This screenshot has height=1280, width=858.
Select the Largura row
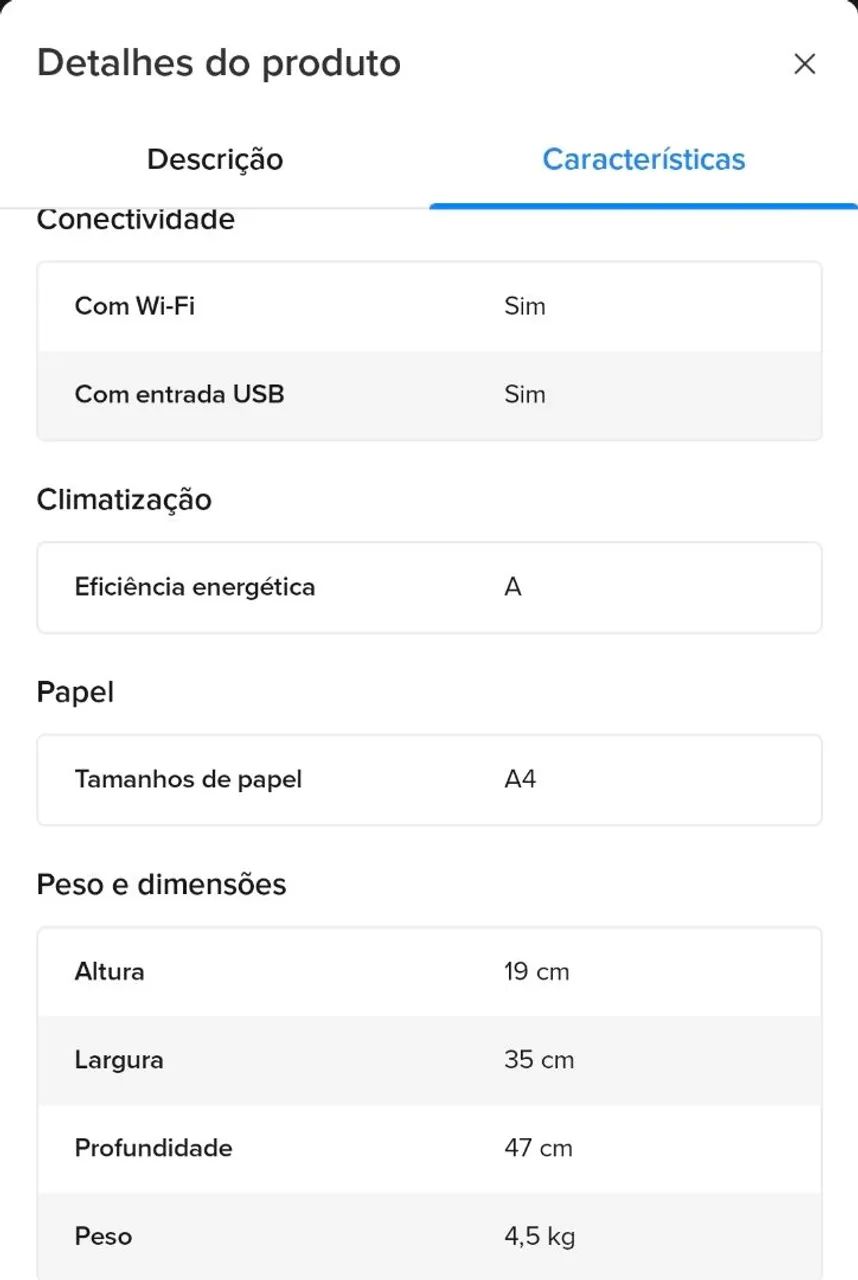(x=429, y=1060)
